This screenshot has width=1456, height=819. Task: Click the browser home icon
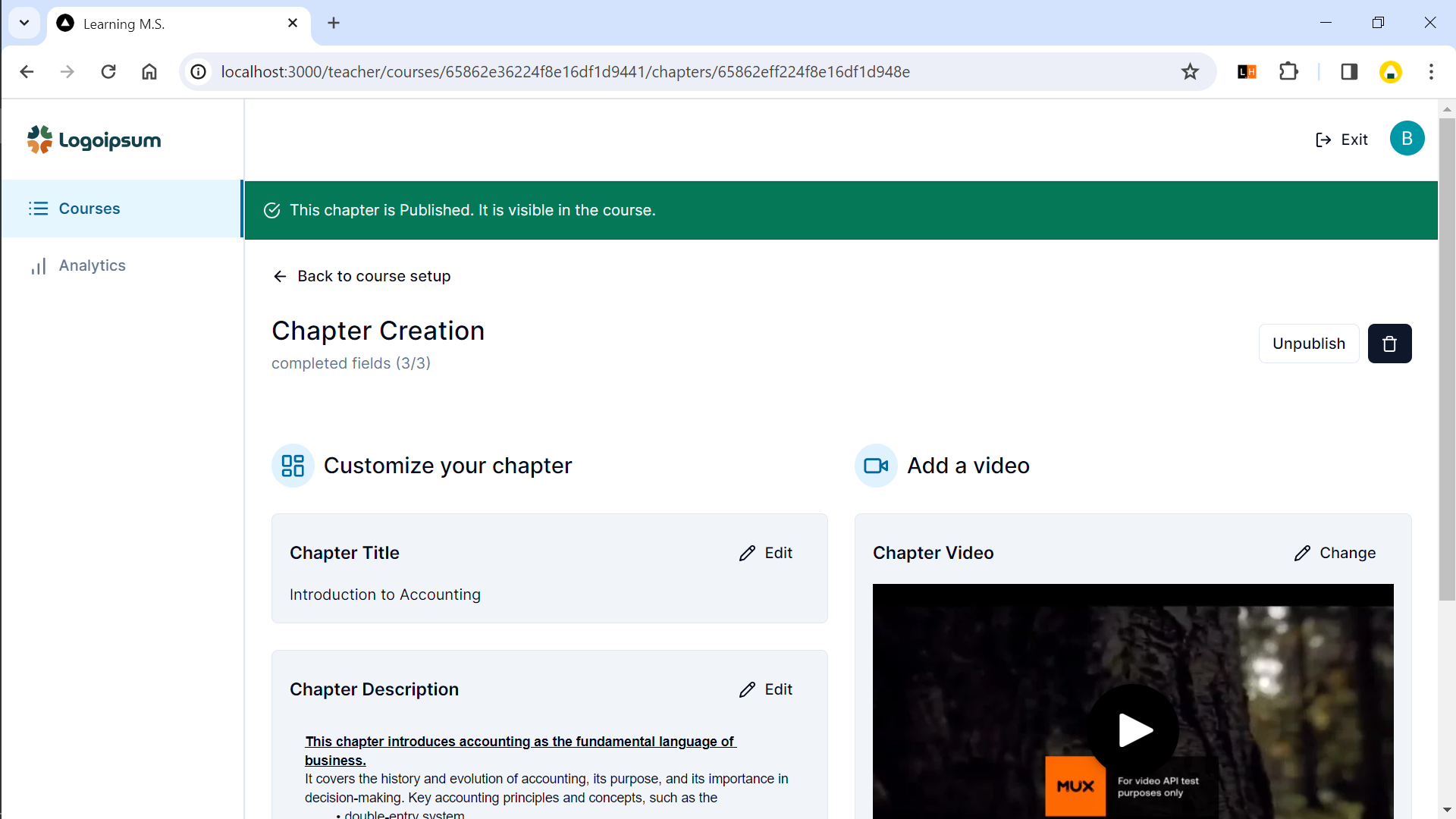click(x=149, y=72)
